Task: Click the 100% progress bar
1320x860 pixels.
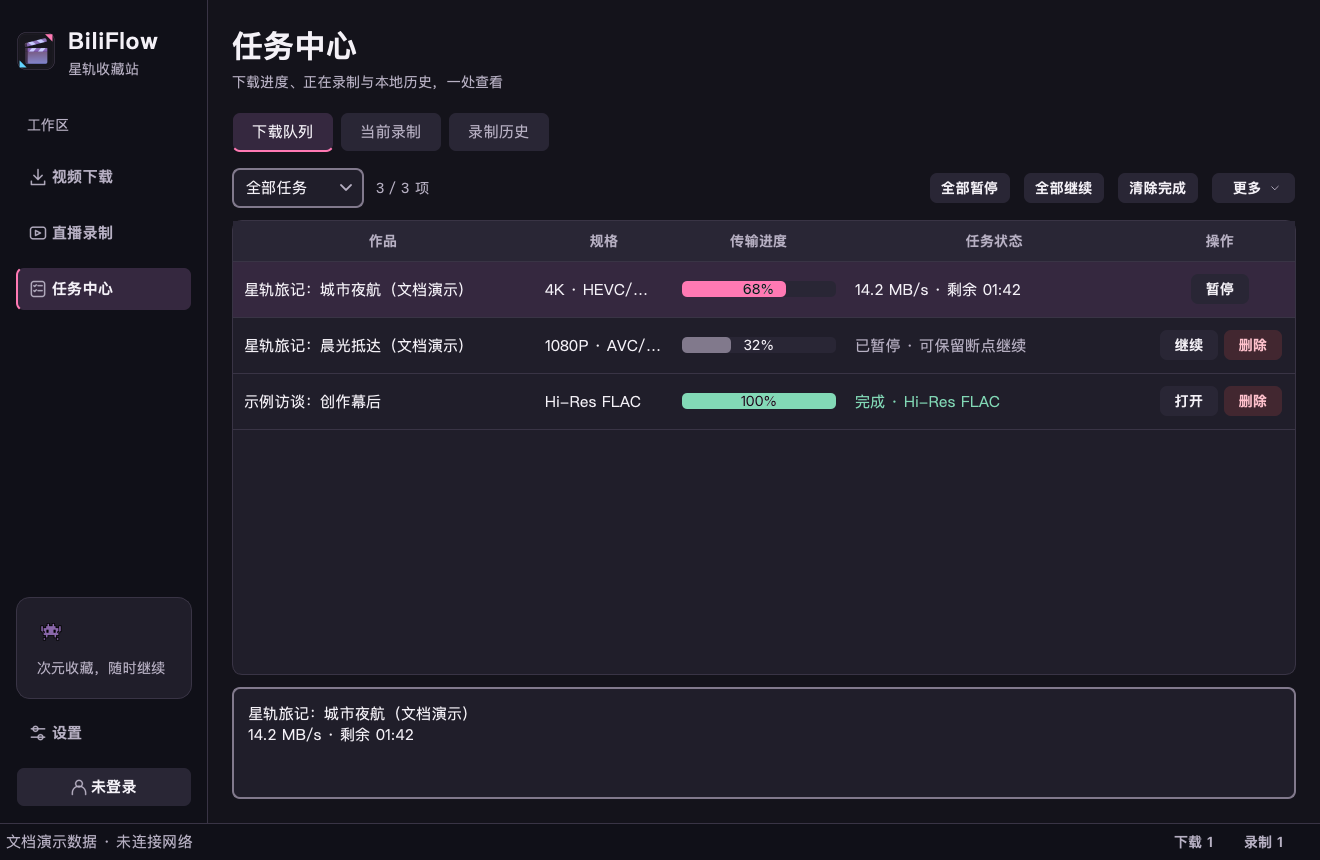Action: click(x=759, y=401)
